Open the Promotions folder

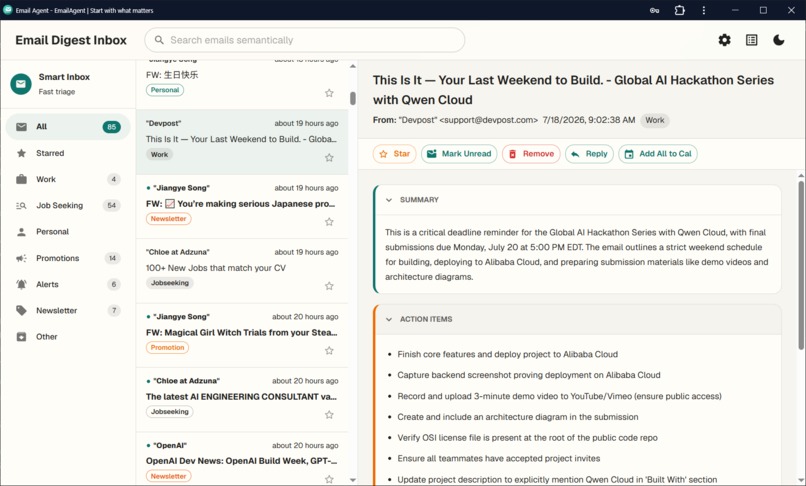pos(68,258)
